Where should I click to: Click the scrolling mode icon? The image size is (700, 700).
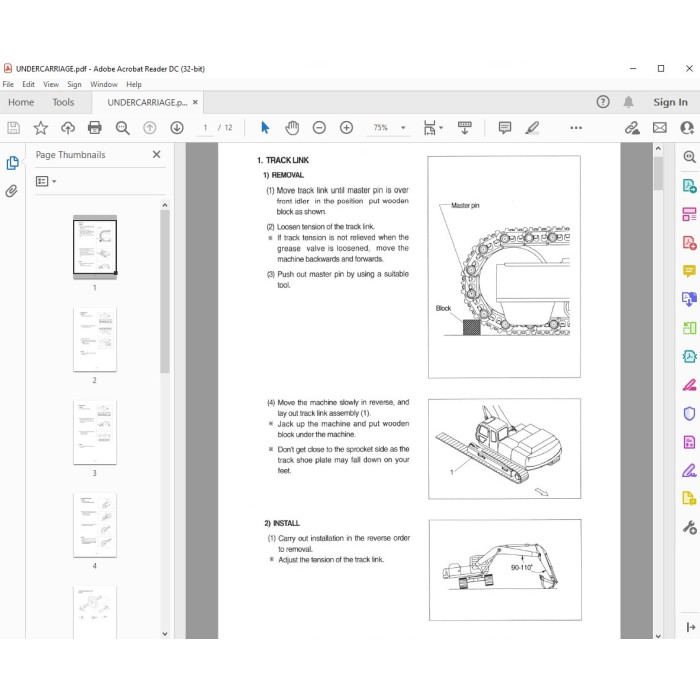point(465,128)
